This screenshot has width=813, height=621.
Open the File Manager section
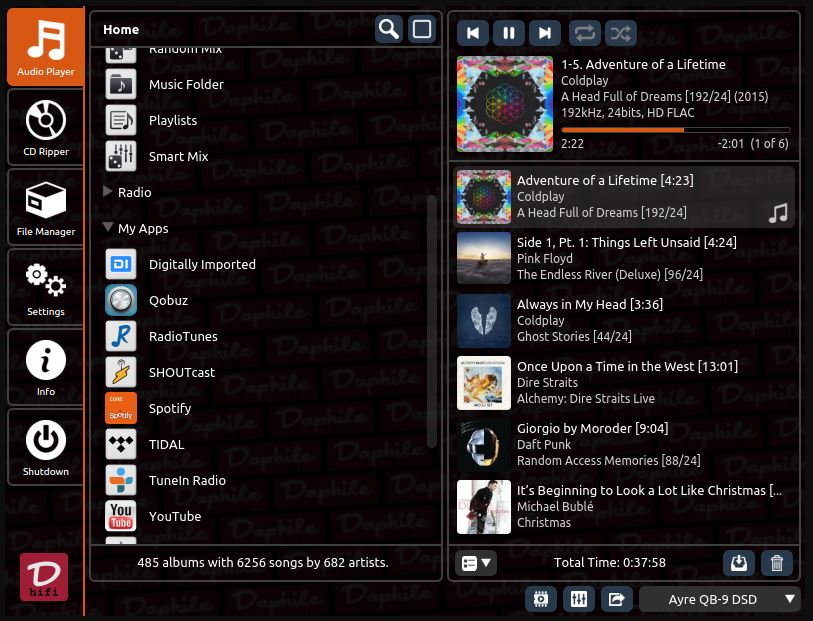pyautogui.click(x=46, y=207)
